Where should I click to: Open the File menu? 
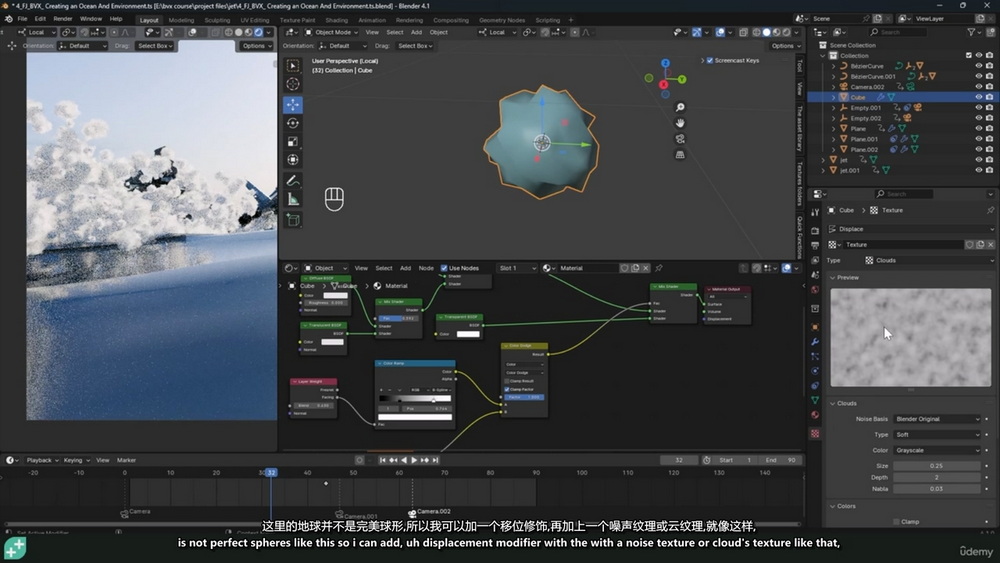coord(22,19)
